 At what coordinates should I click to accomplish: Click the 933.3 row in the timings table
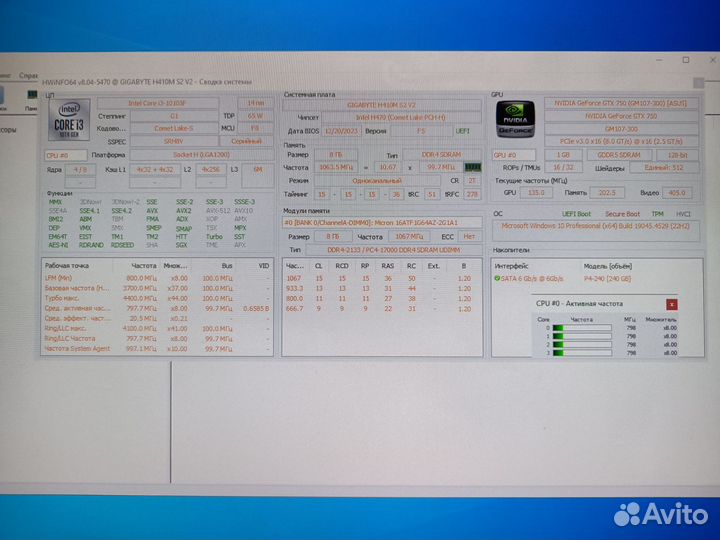[x=382, y=288]
